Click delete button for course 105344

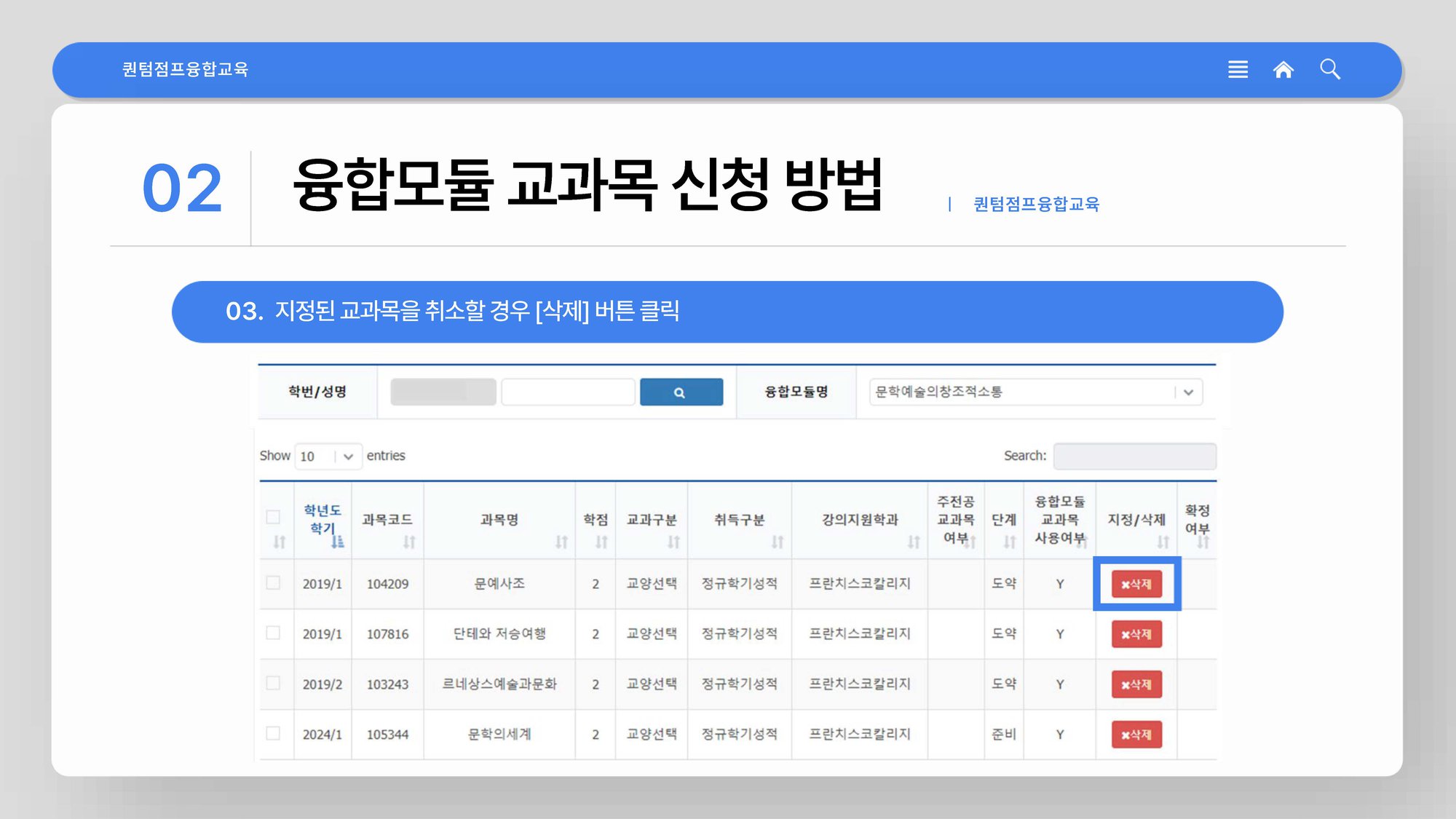pos(1136,735)
